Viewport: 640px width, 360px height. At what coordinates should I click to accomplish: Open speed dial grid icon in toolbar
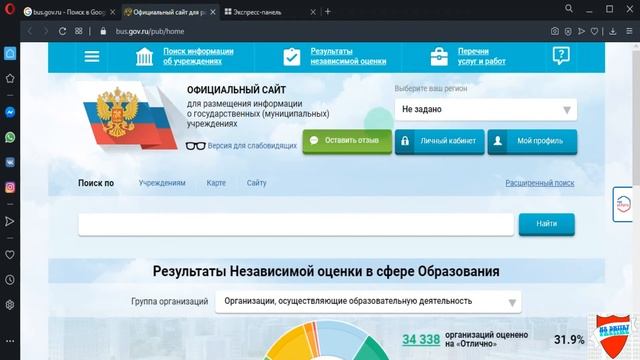click(78, 31)
